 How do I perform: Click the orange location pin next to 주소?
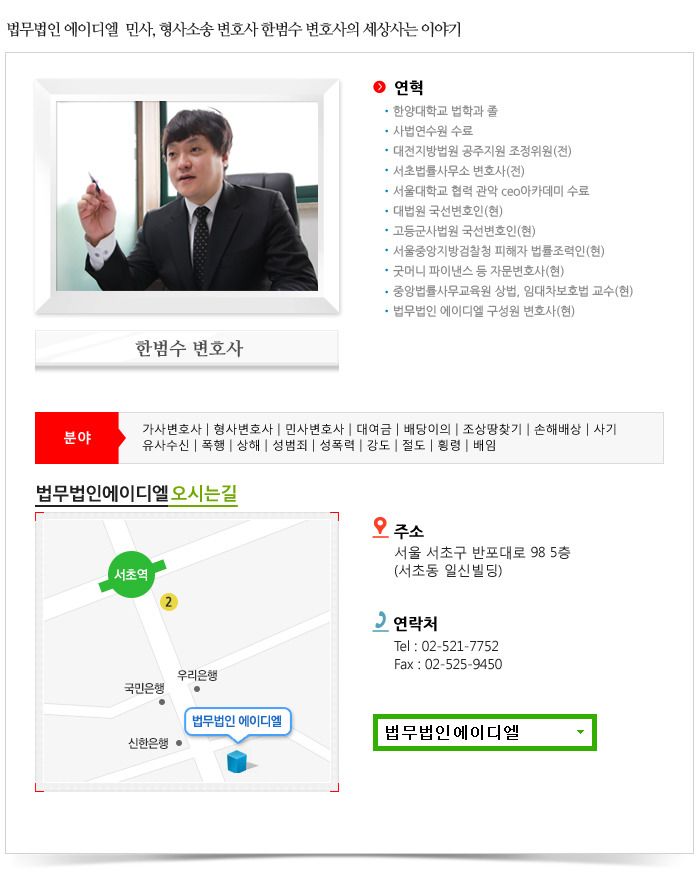[x=381, y=527]
